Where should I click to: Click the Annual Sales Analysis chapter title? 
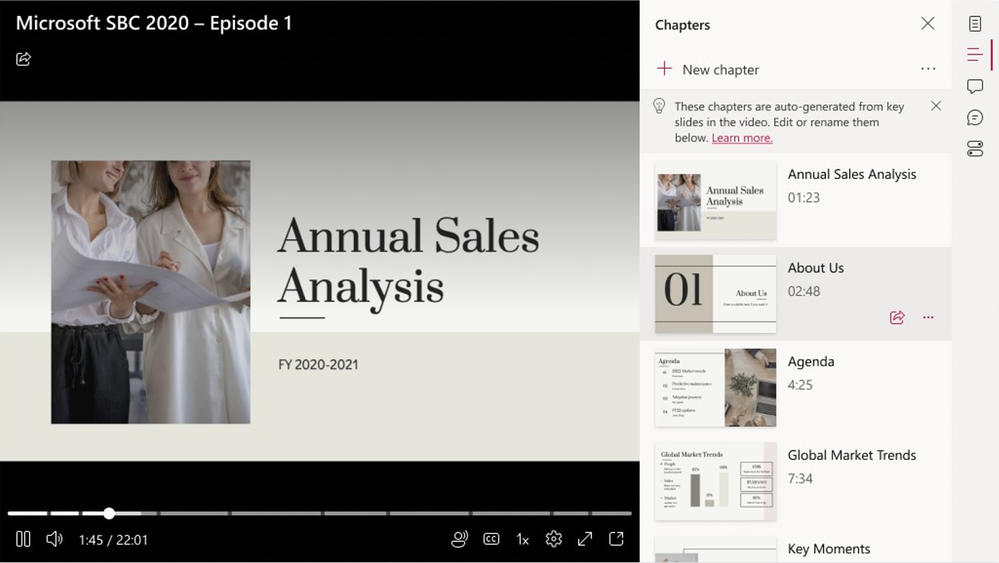point(852,174)
